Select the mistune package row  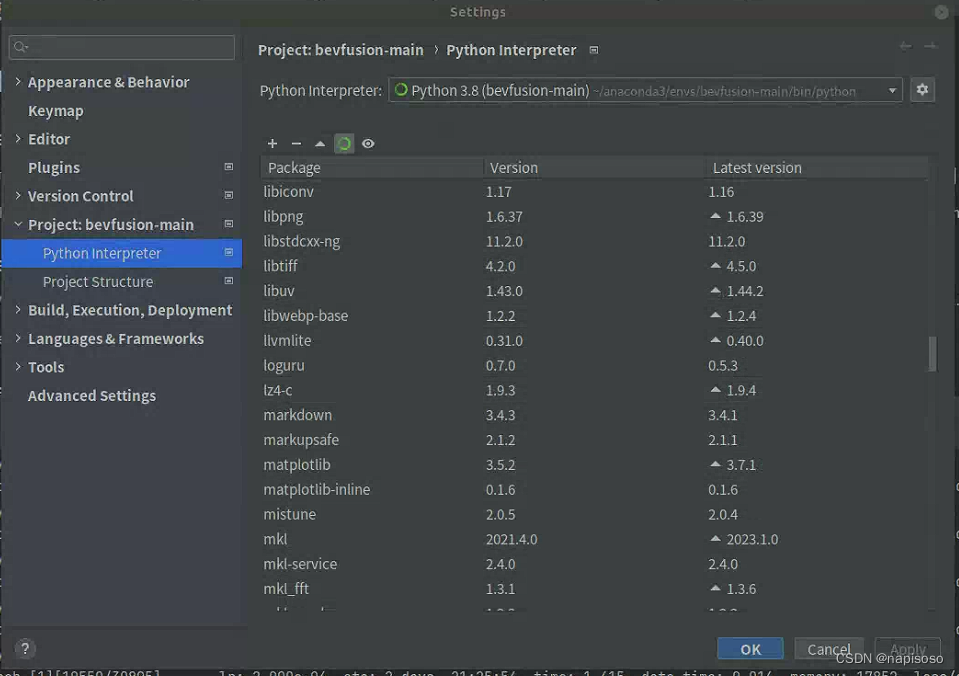point(594,514)
